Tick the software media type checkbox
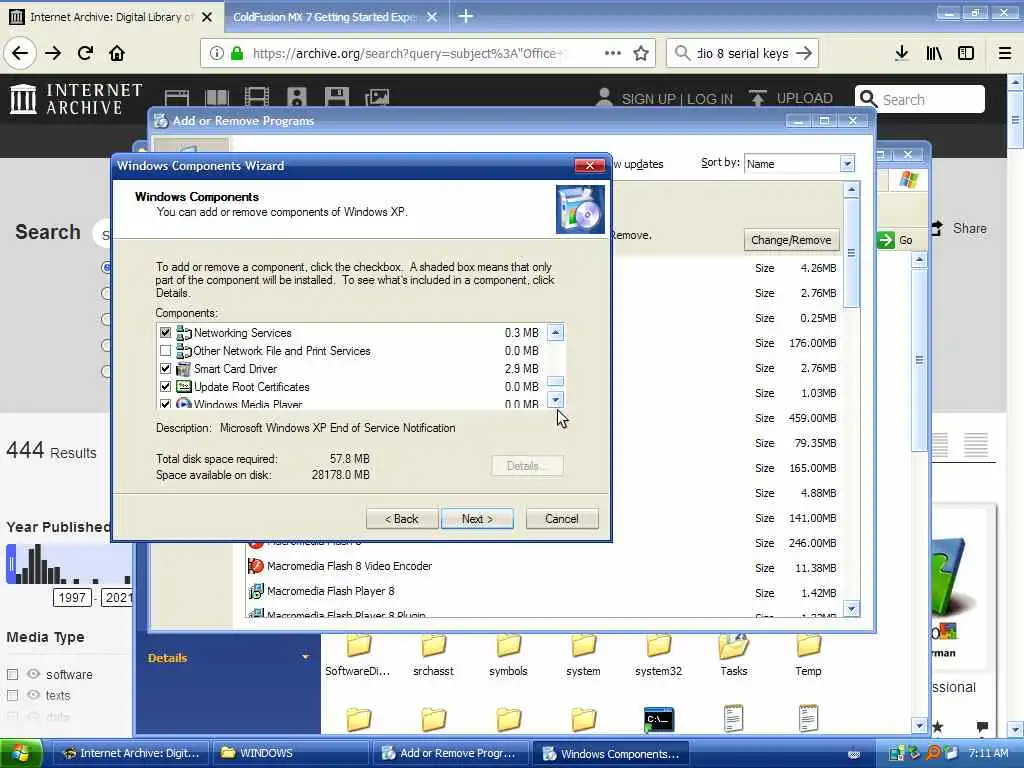 [x=12, y=674]
